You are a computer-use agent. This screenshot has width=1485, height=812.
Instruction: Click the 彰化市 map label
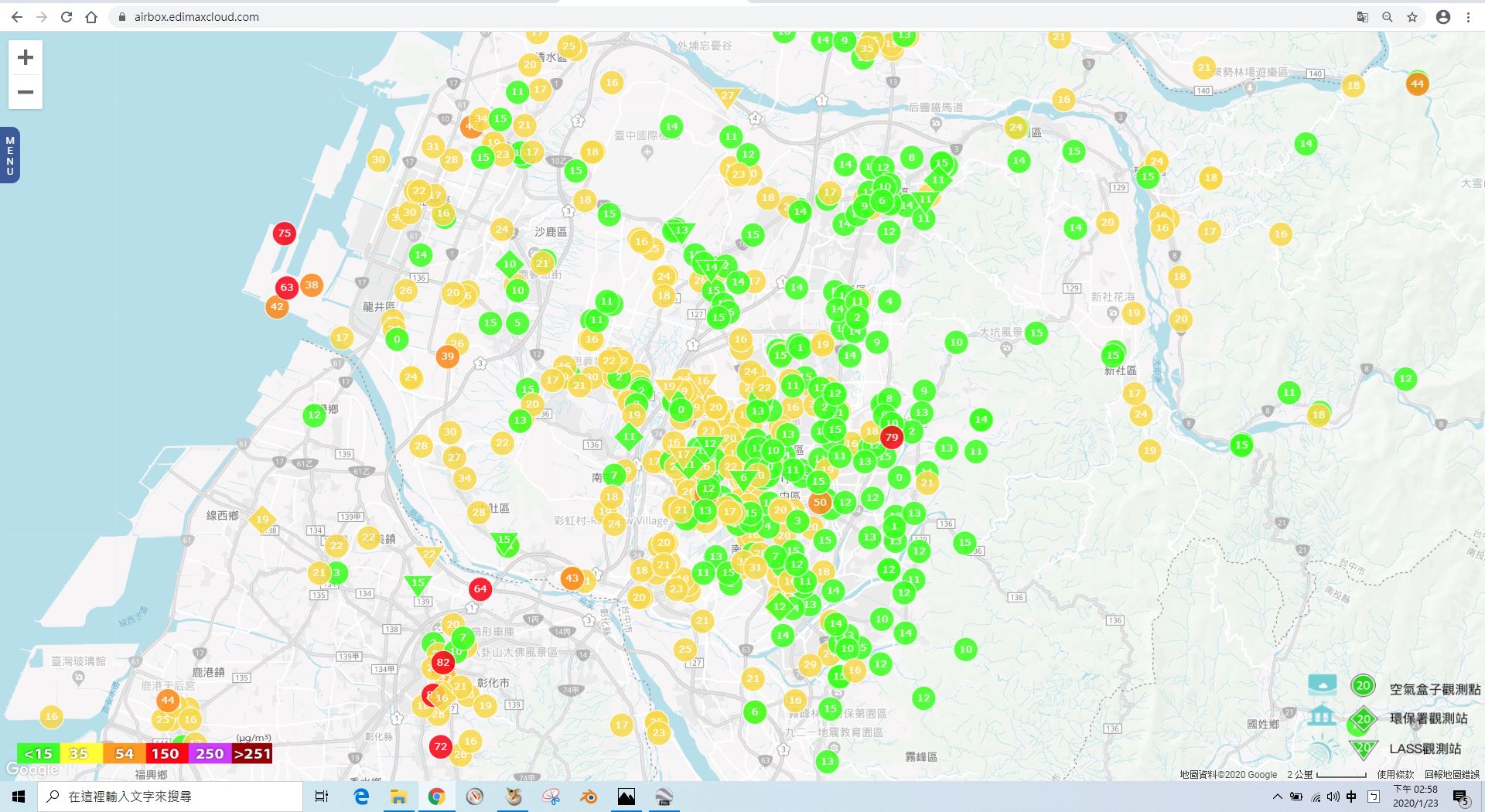[x=493, y=683]
